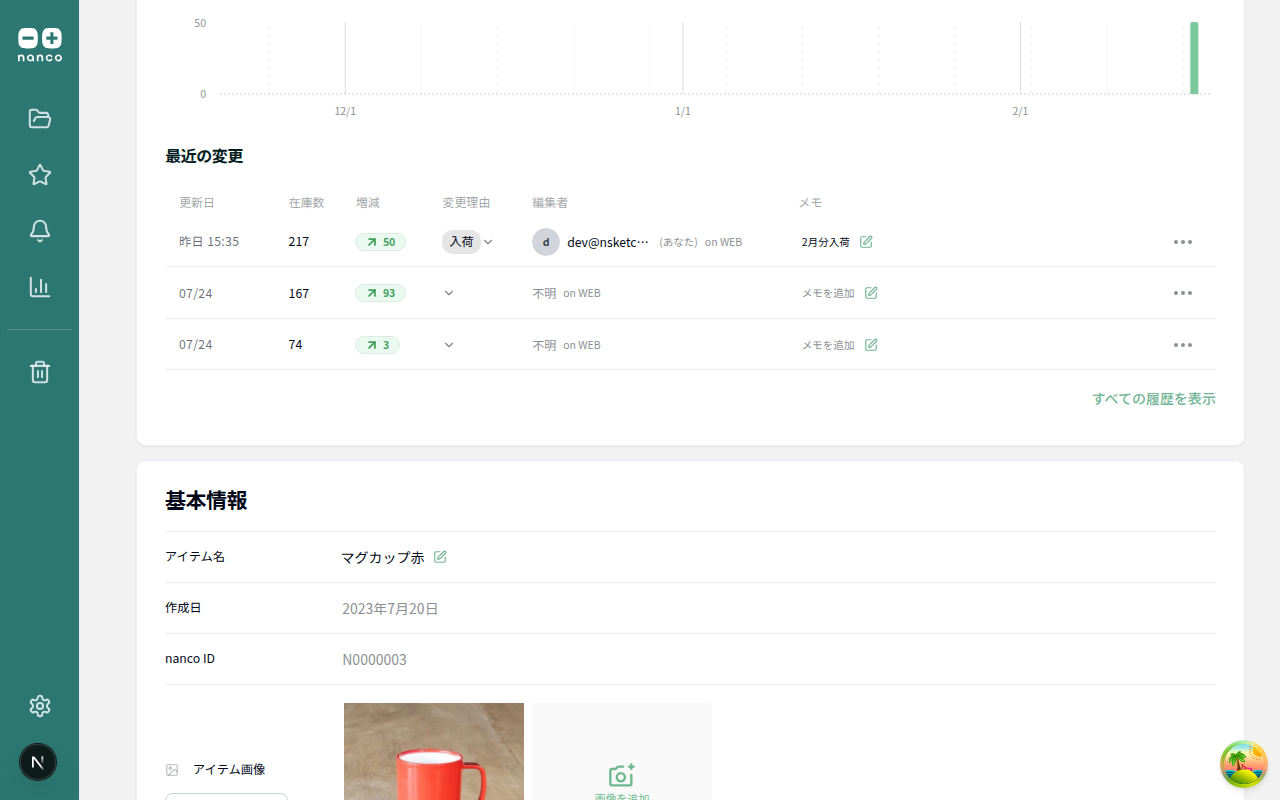The image size is (1280, 800).
Task: Open more options for stock 74 row
Action: (1183, 345)
